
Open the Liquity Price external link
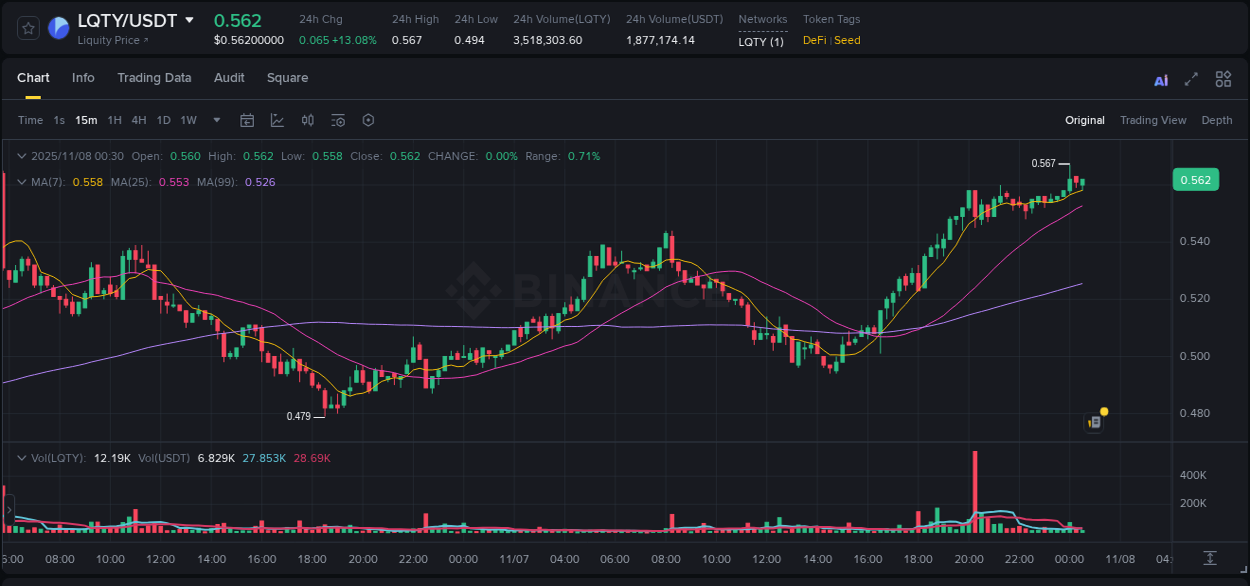click(110, 40)
